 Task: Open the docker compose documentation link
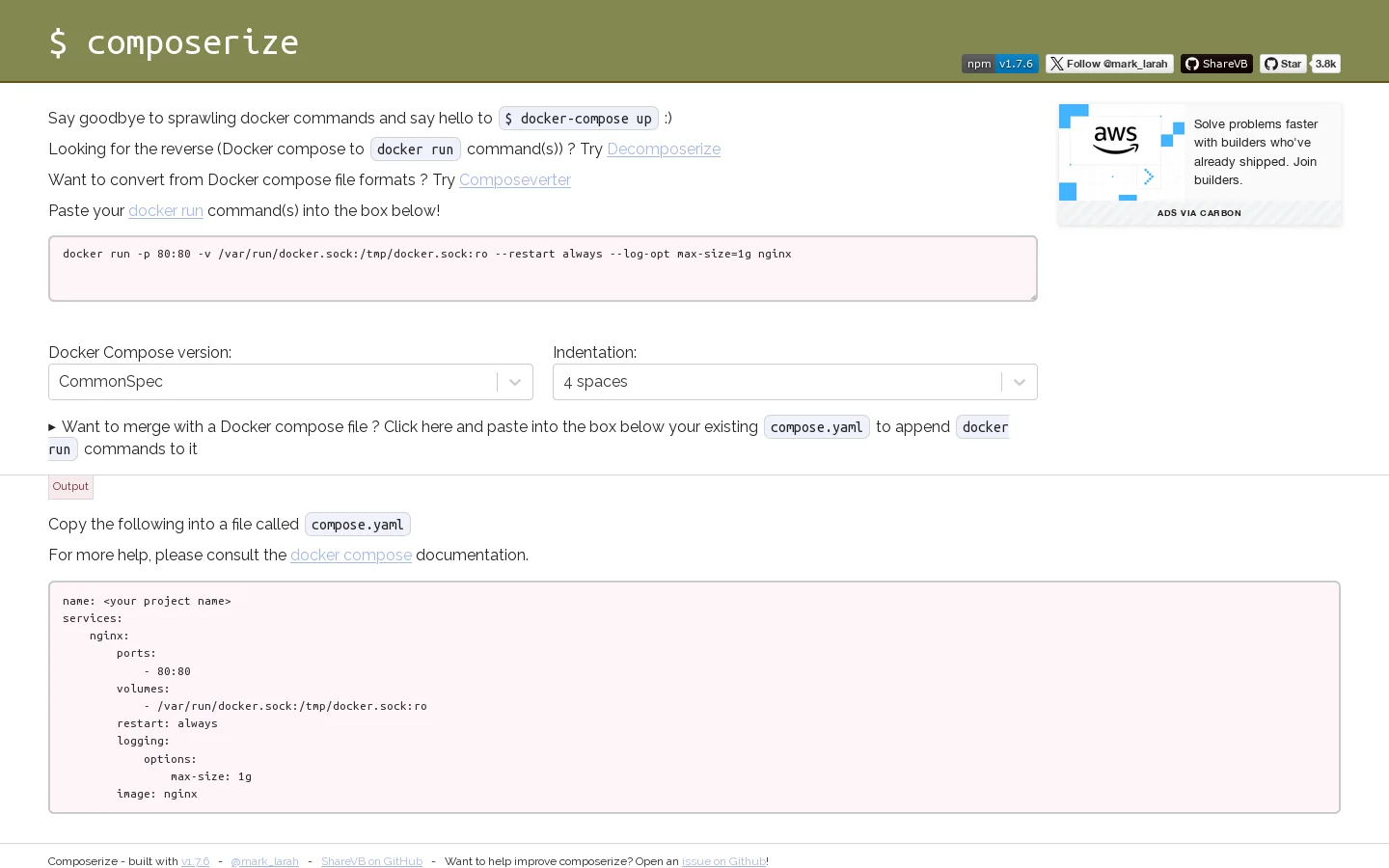351,555
